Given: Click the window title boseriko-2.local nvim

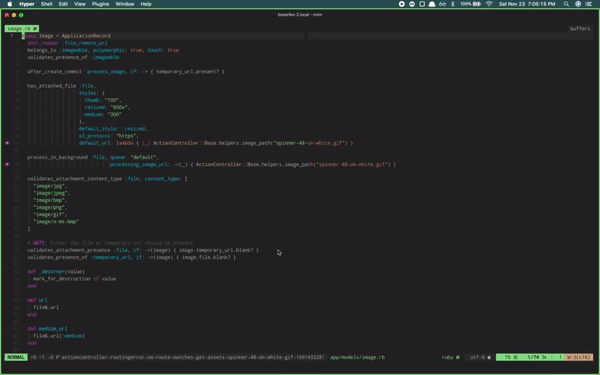Looking at the screenshot, I should 300,15.
